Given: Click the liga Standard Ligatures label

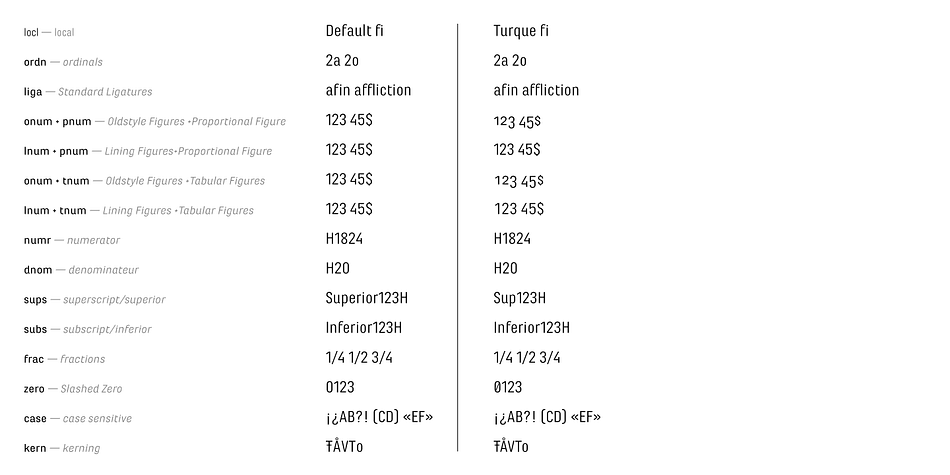Looking at the screenshot, I should 88,92.
